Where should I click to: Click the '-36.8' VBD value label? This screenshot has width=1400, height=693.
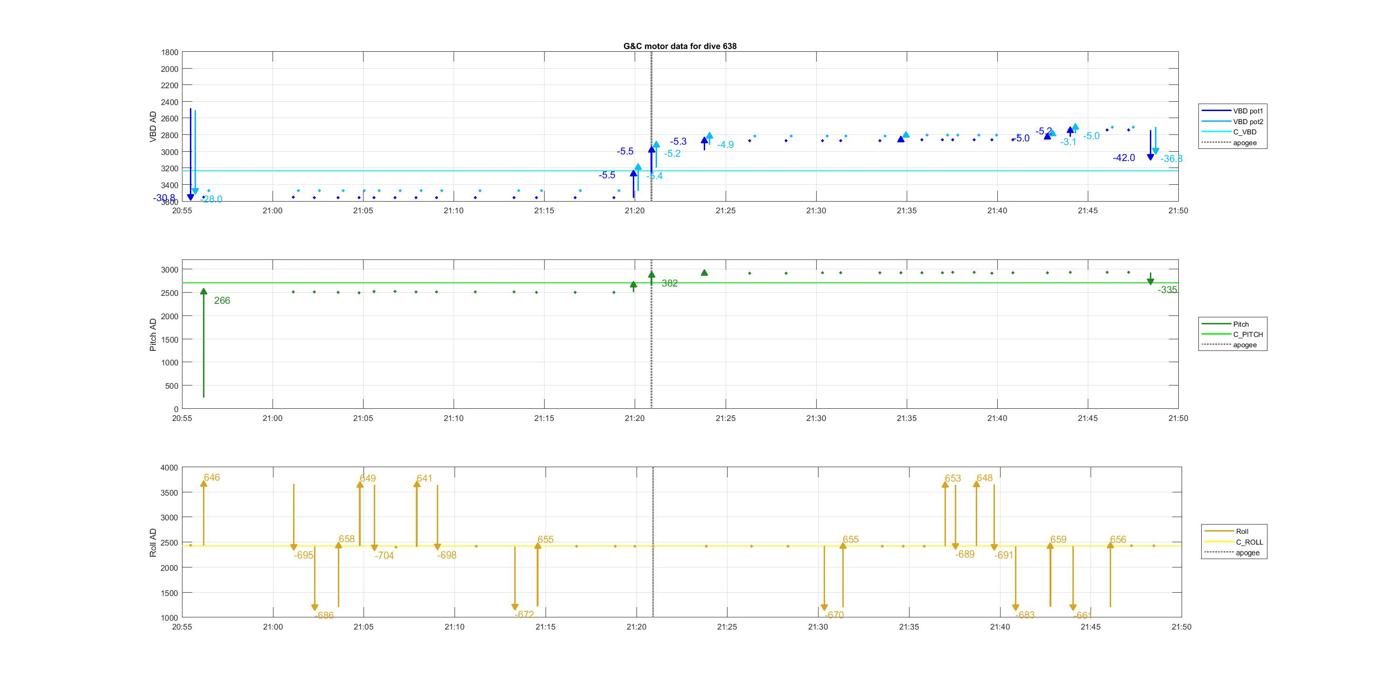click(1171, 159)
